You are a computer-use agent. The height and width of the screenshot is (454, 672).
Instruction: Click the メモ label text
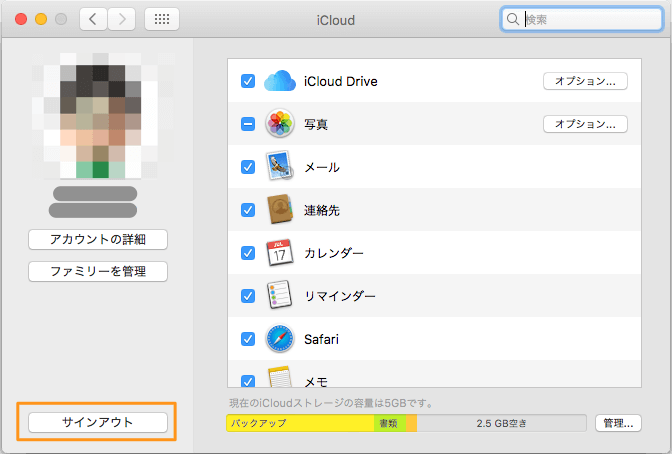pyautogui.click(x=316, y=381)
